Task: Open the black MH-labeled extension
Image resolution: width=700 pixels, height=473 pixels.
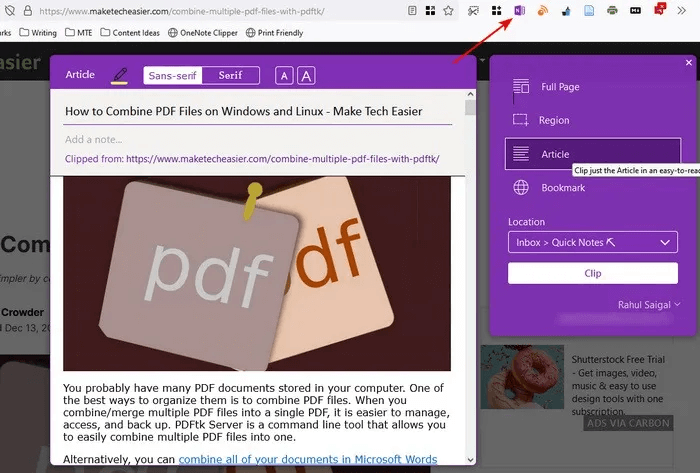Action: 635,10
